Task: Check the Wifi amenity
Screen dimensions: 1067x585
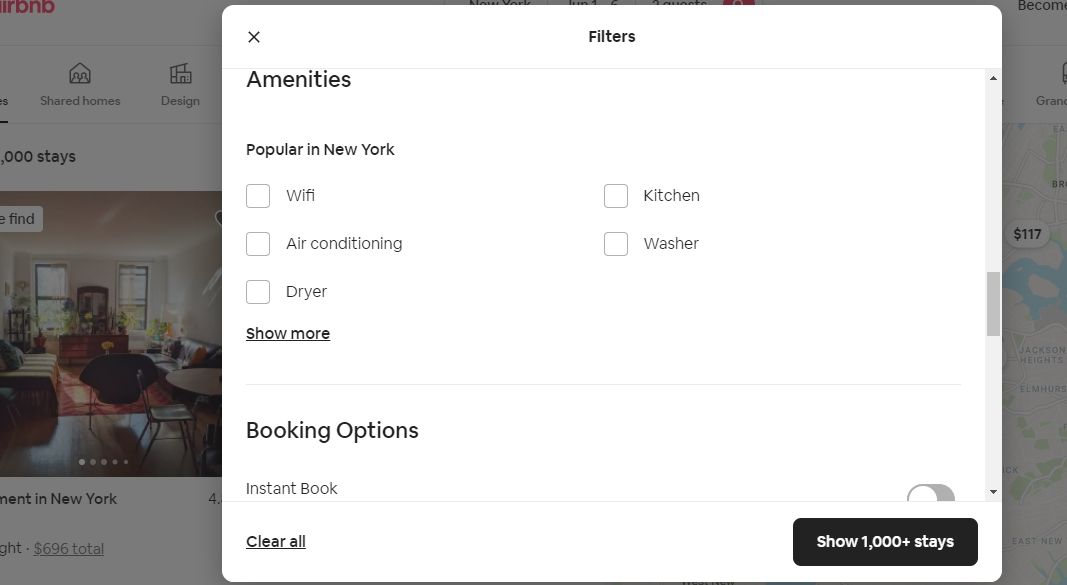Action: [x=257, y=196]
